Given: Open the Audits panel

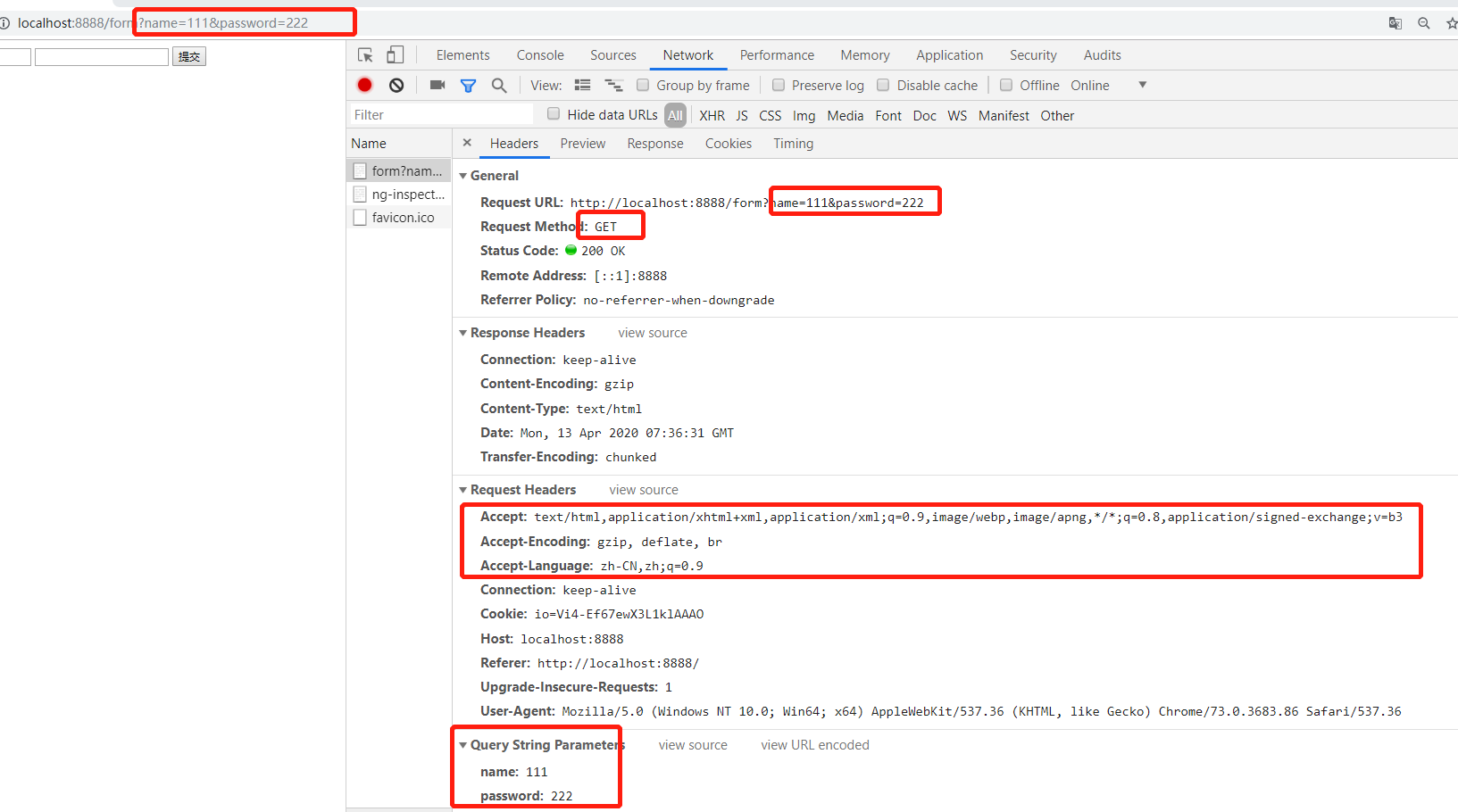Looking at the screenshot, I should 1103,55.
